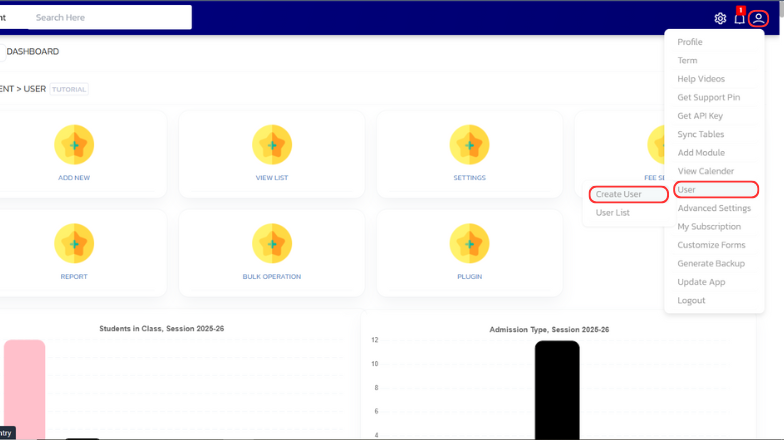The width and height of the screenshot is (784, 440).
Task: Expand the User menu entry
Action: [716, 190]
